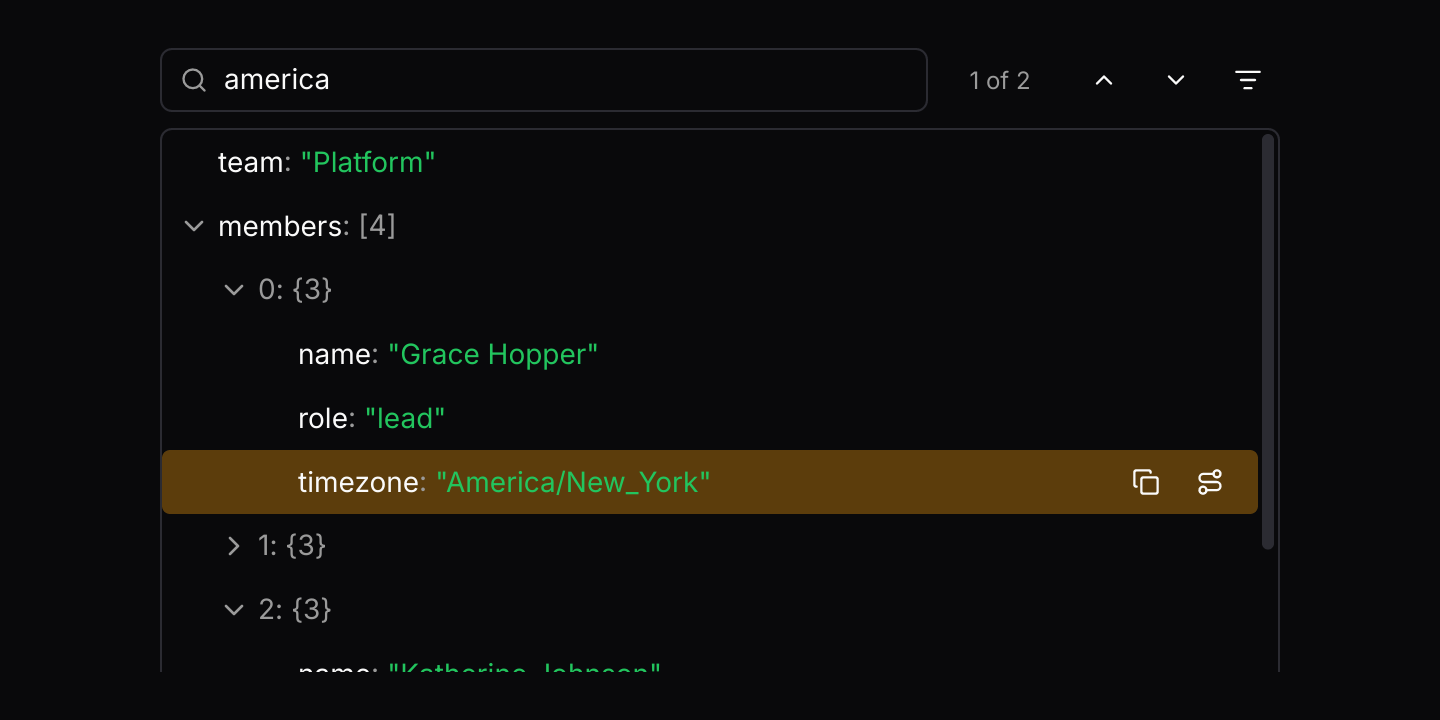Image resolution: width=1440 pixels, height=720 pixels.
Task: Select the highlighted timezone row
Action: [x=710, y=482]
